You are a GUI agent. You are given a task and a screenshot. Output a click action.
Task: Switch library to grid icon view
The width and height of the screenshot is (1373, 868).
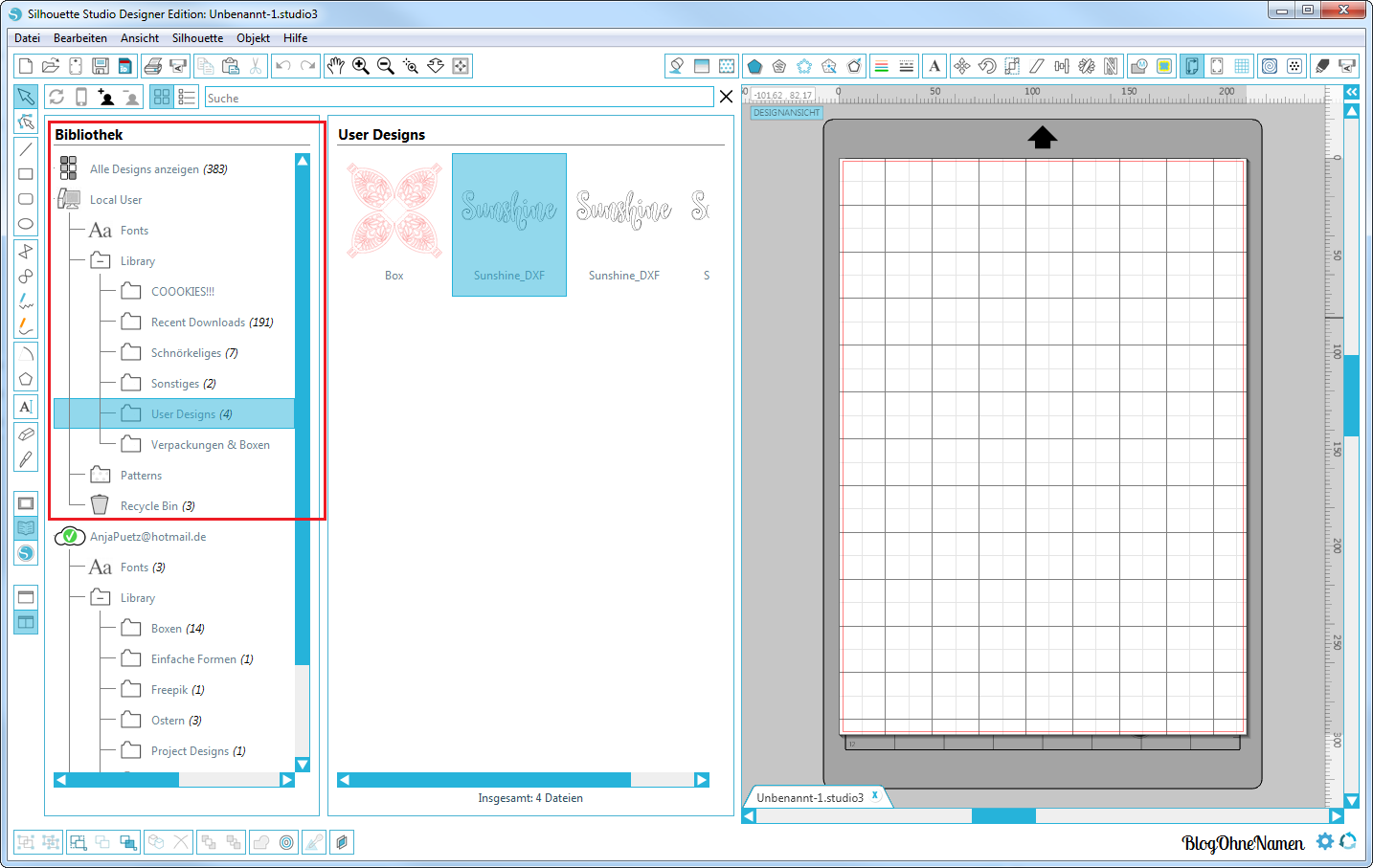162,98
